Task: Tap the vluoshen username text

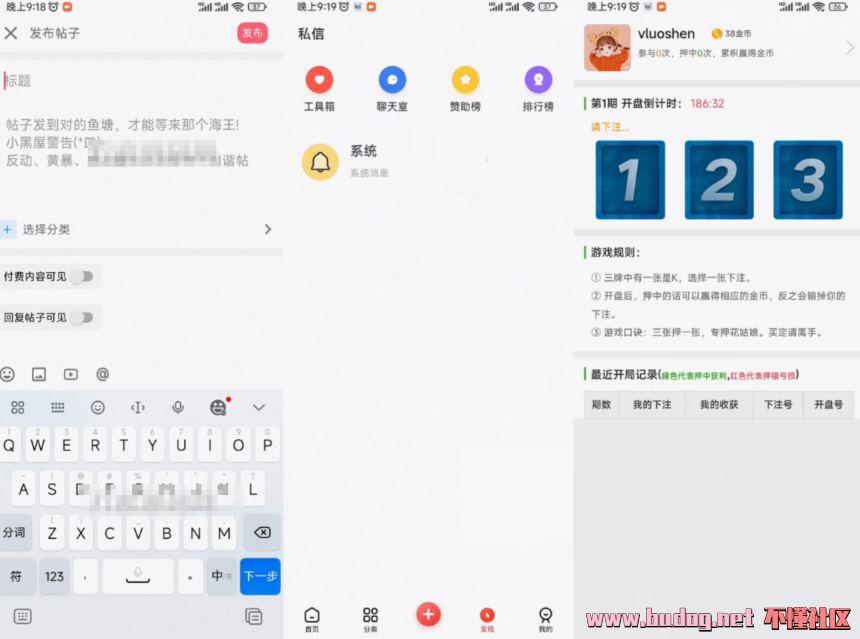Action: 666,33
